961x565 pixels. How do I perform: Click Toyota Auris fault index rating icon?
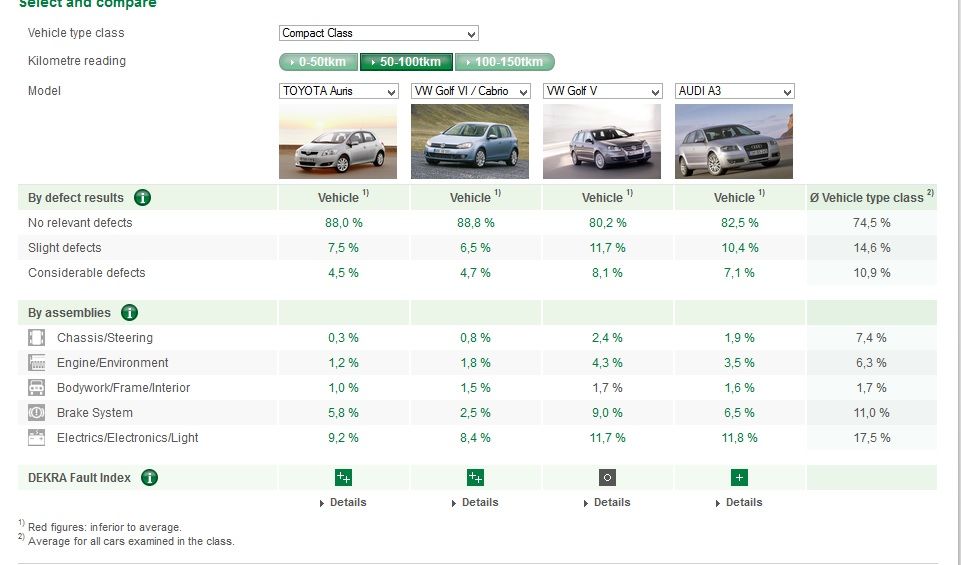point(343,478)
